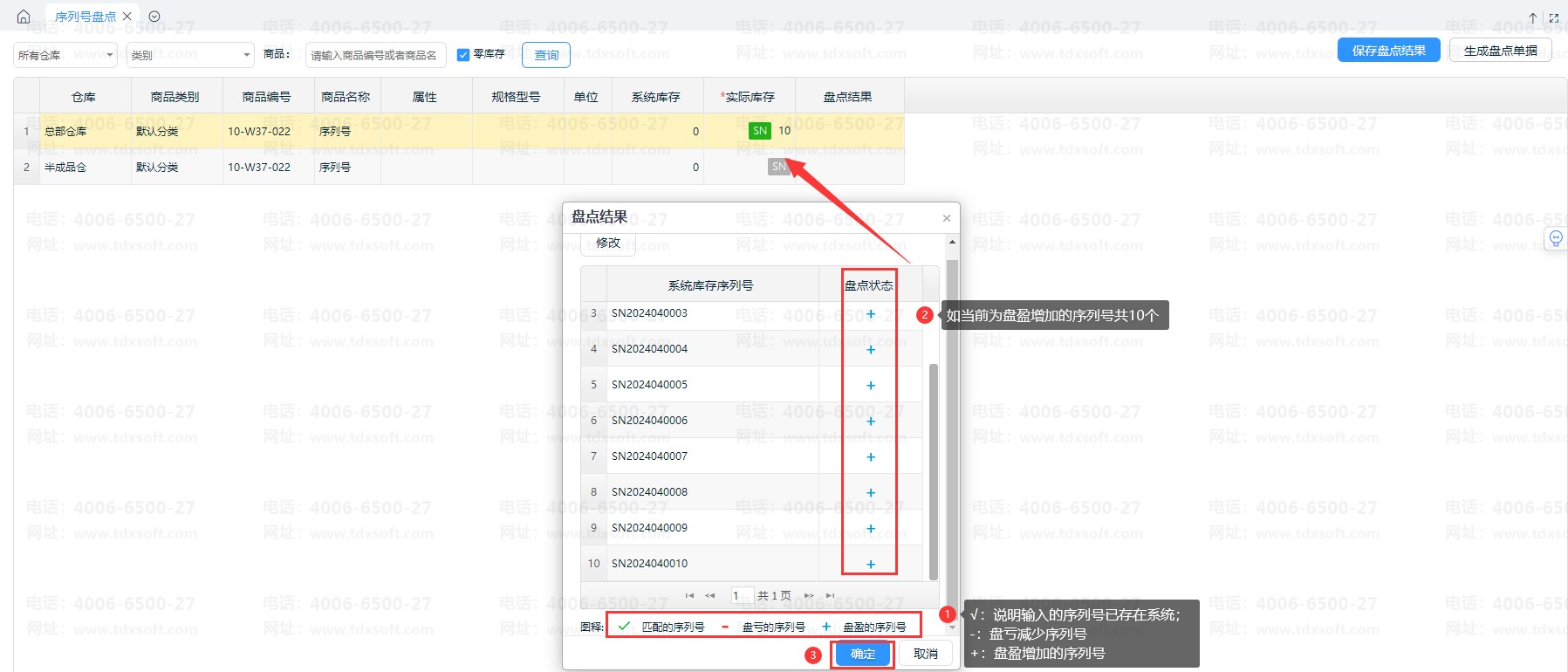Click gray SN icon for 半成品仓 row

[x=778, y=167]
